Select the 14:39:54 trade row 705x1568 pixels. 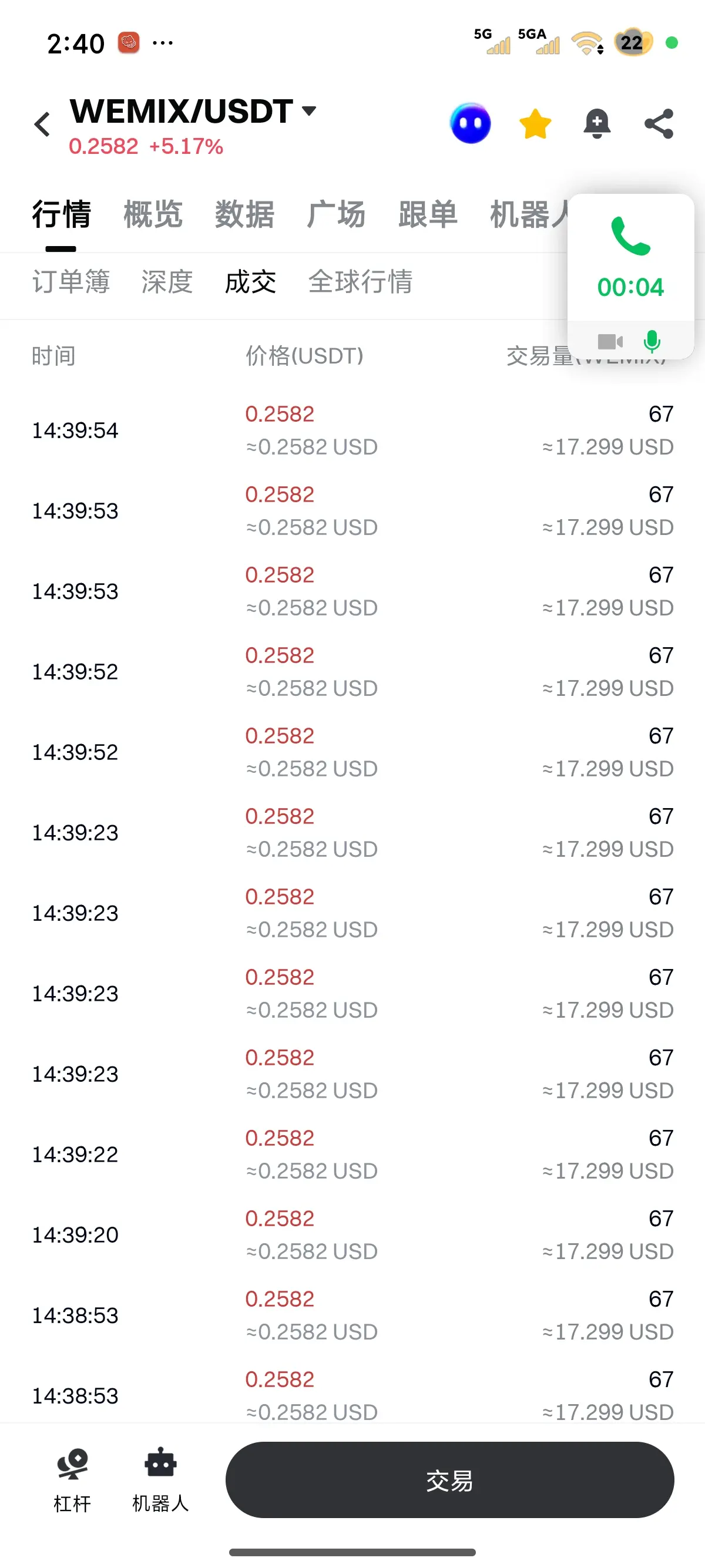coord(352,430)
